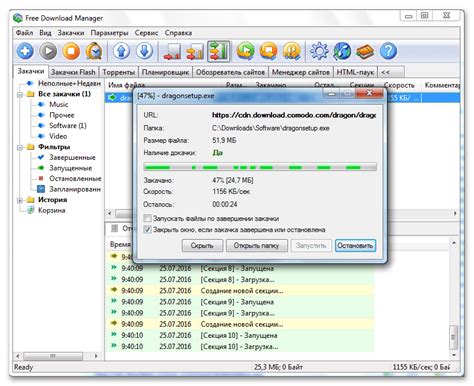Screen dimensions: 474x386
Task: Open the Параметры menu
Action: [109, 33]
